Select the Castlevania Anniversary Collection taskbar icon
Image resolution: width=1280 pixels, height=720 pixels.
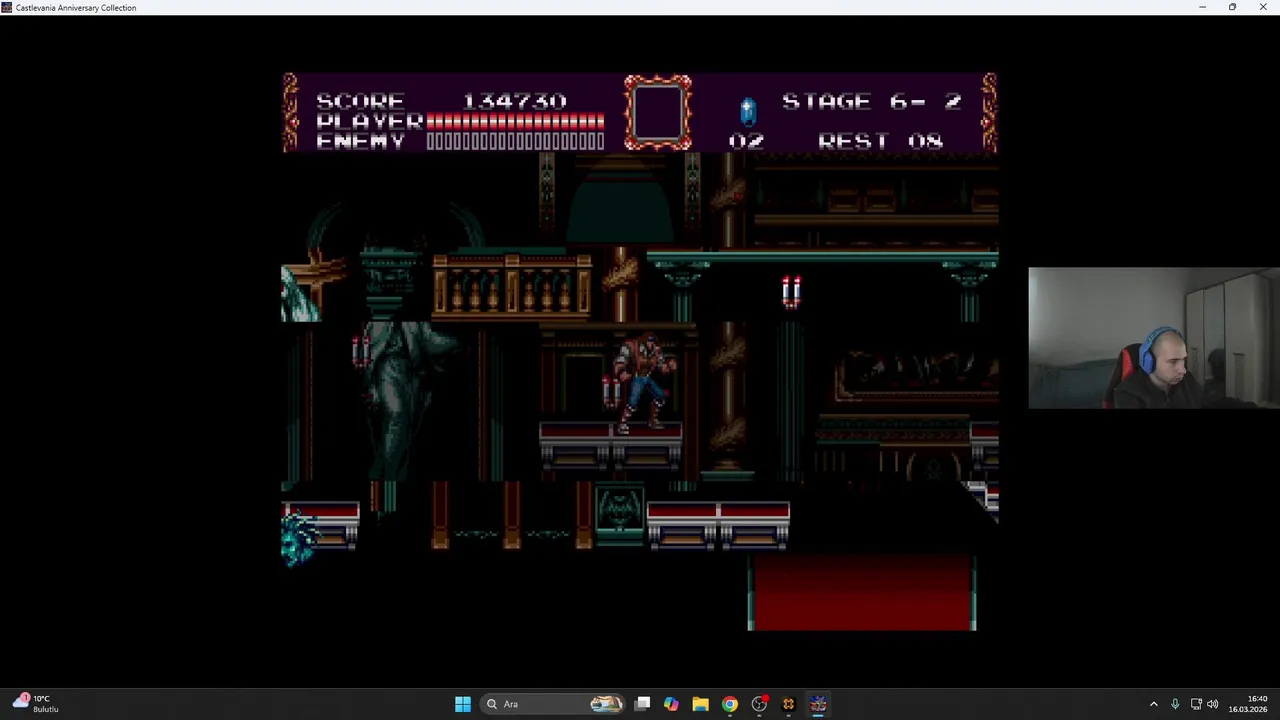pos(818,704)
